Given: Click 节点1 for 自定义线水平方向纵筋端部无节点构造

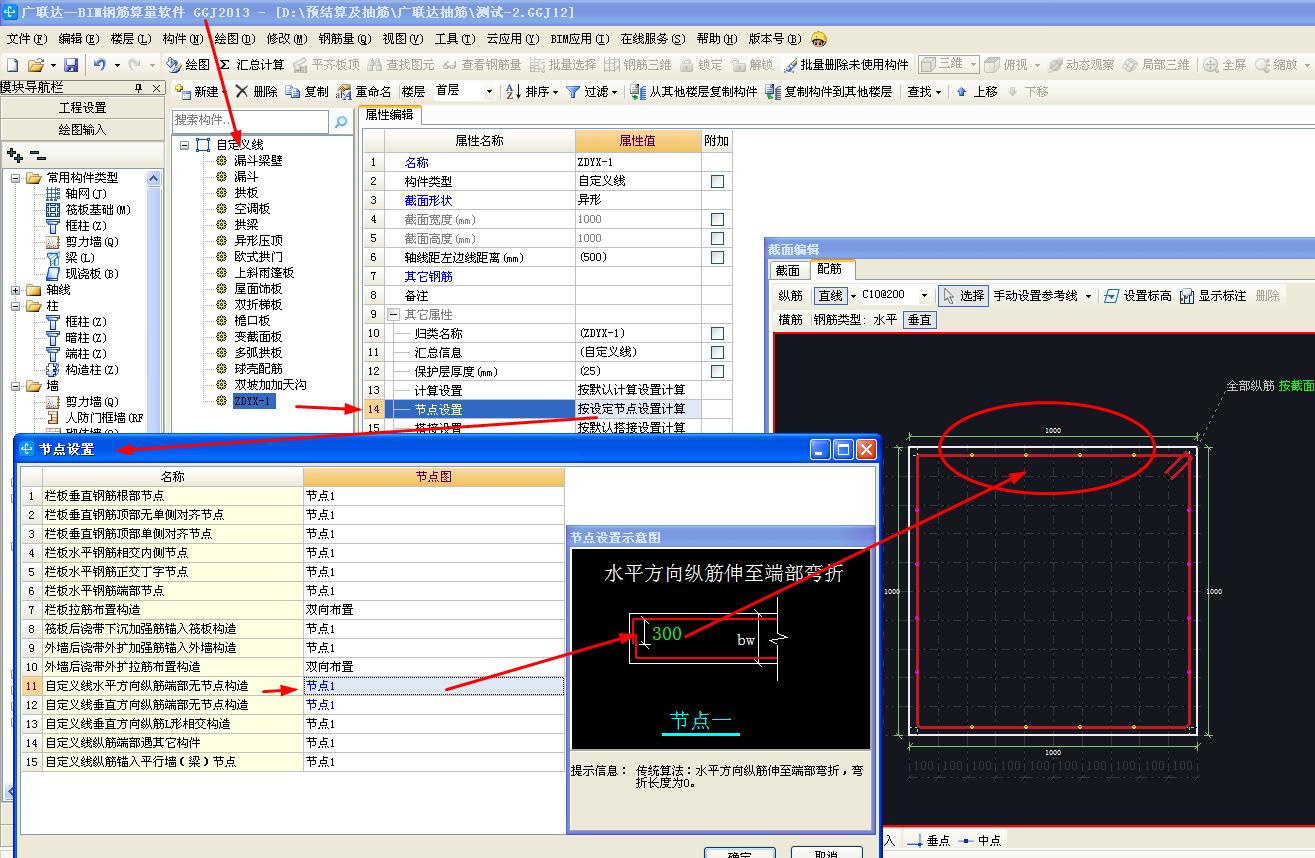Looking at the screenshot, I should pos(433,686).
